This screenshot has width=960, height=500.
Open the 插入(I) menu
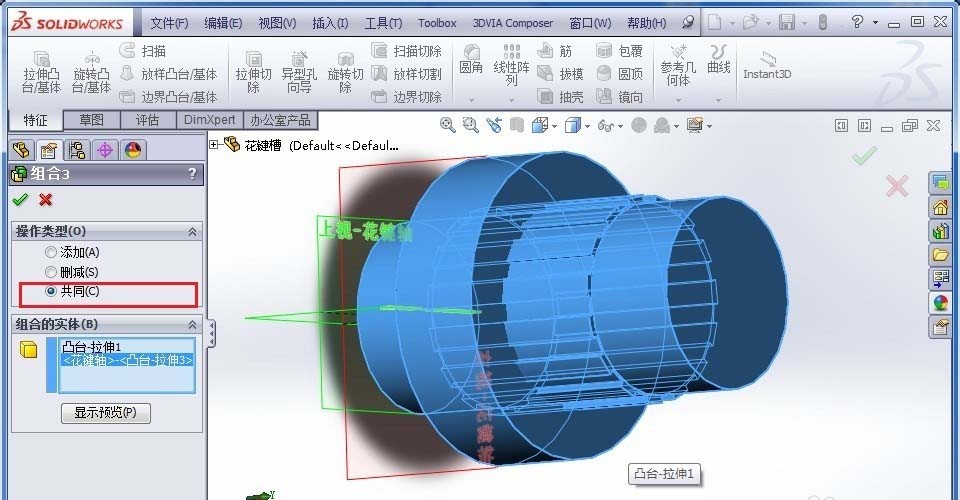pyautogui.click(x=330, y=23)
